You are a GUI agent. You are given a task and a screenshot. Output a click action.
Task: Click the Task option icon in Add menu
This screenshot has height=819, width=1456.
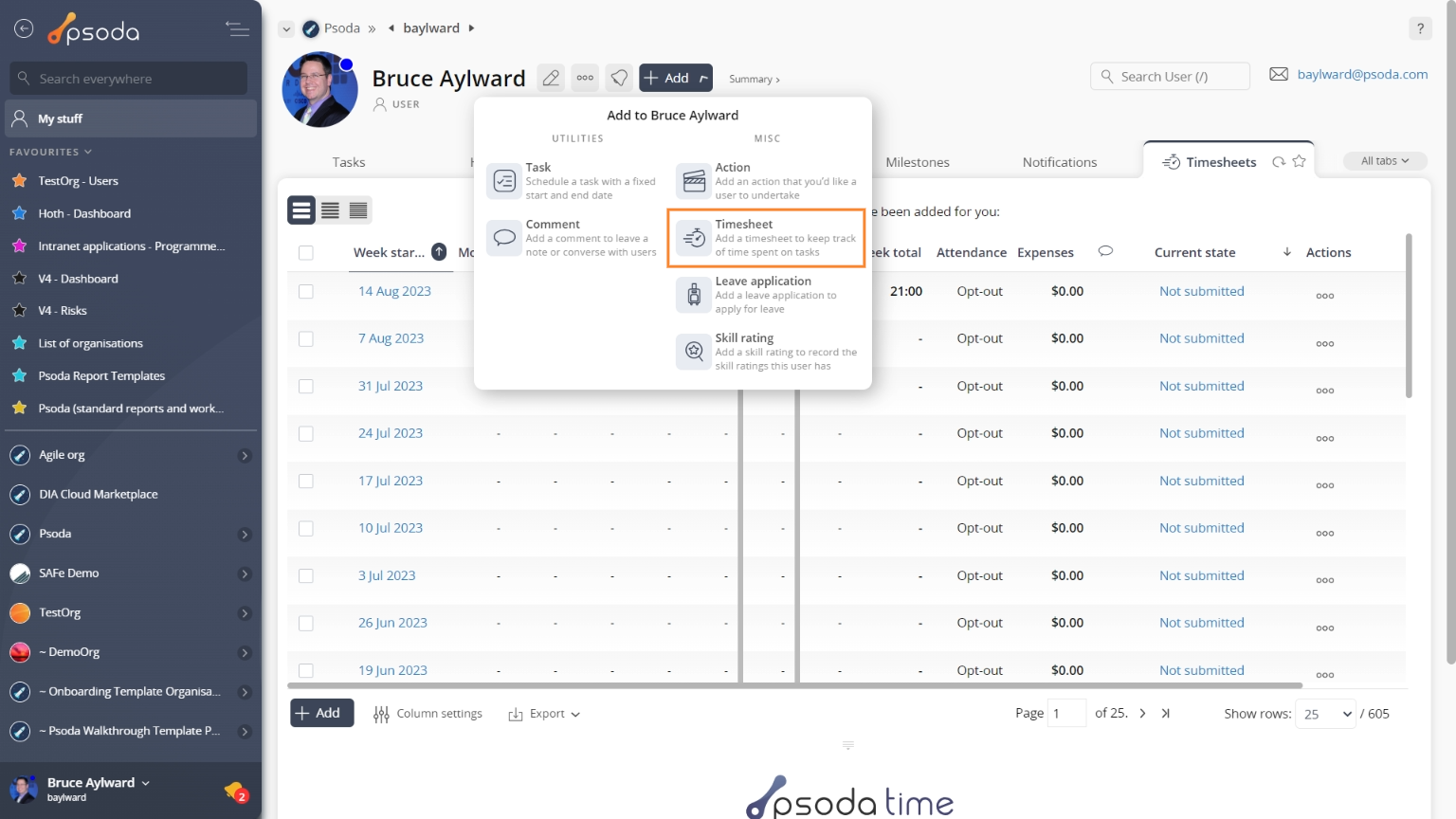coord(504,180)
